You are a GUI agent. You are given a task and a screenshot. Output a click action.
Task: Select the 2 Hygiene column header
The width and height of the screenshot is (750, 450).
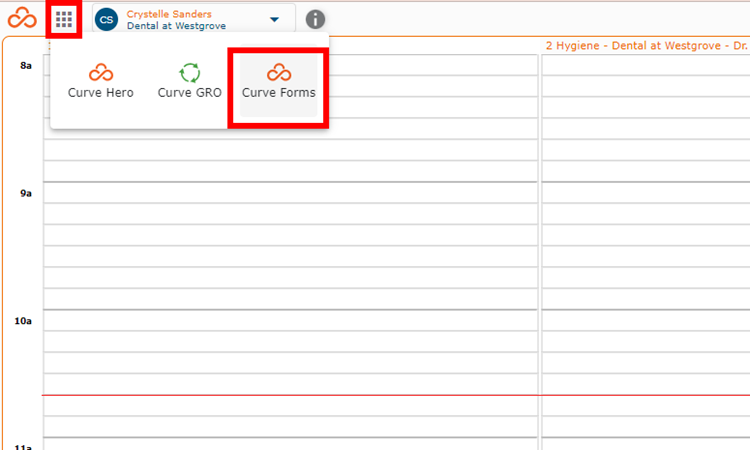(x=647, y=45)
